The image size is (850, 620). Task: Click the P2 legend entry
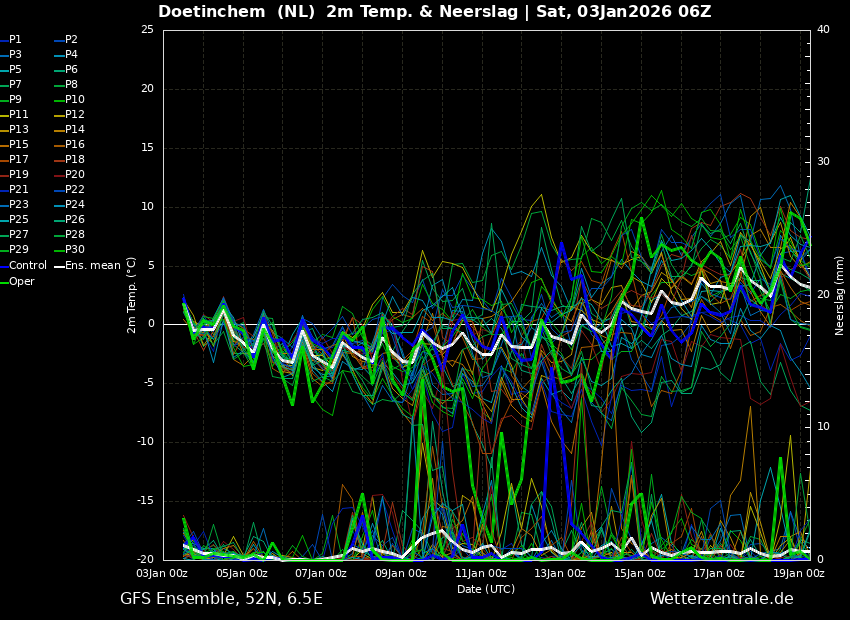pyautogui.click(x=67, y=40)
